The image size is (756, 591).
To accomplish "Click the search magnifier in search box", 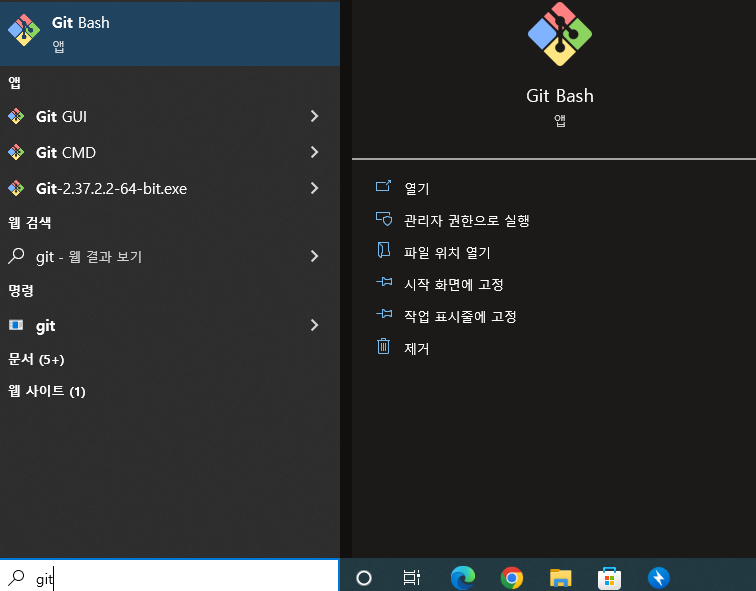I will coord(16,577).
